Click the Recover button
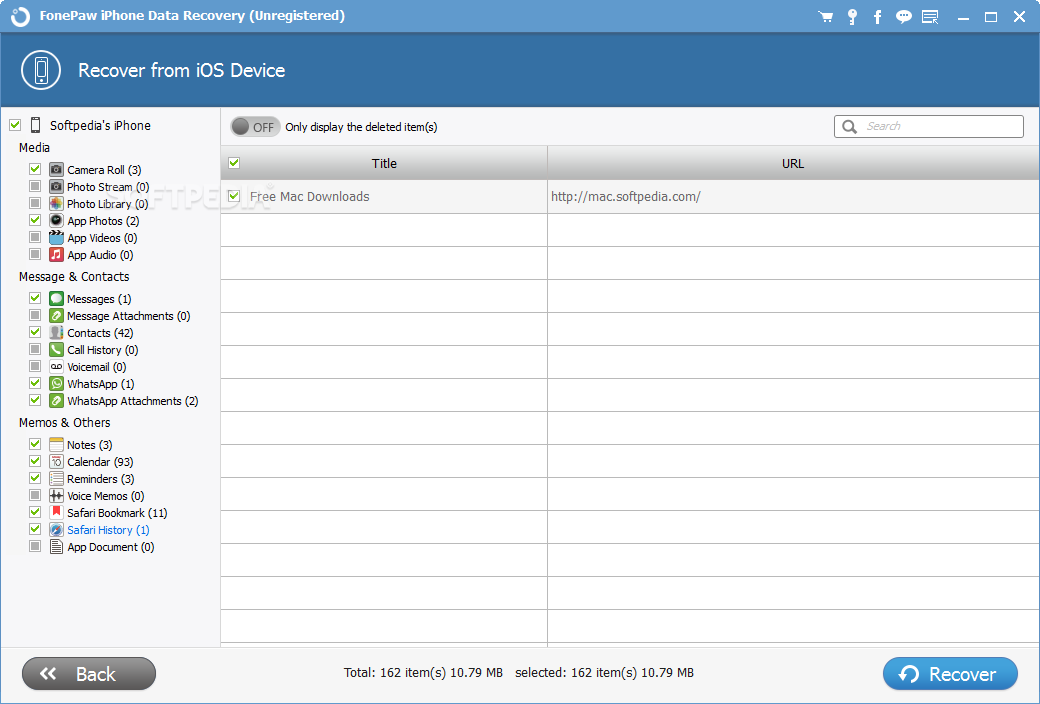 (950, 674)
